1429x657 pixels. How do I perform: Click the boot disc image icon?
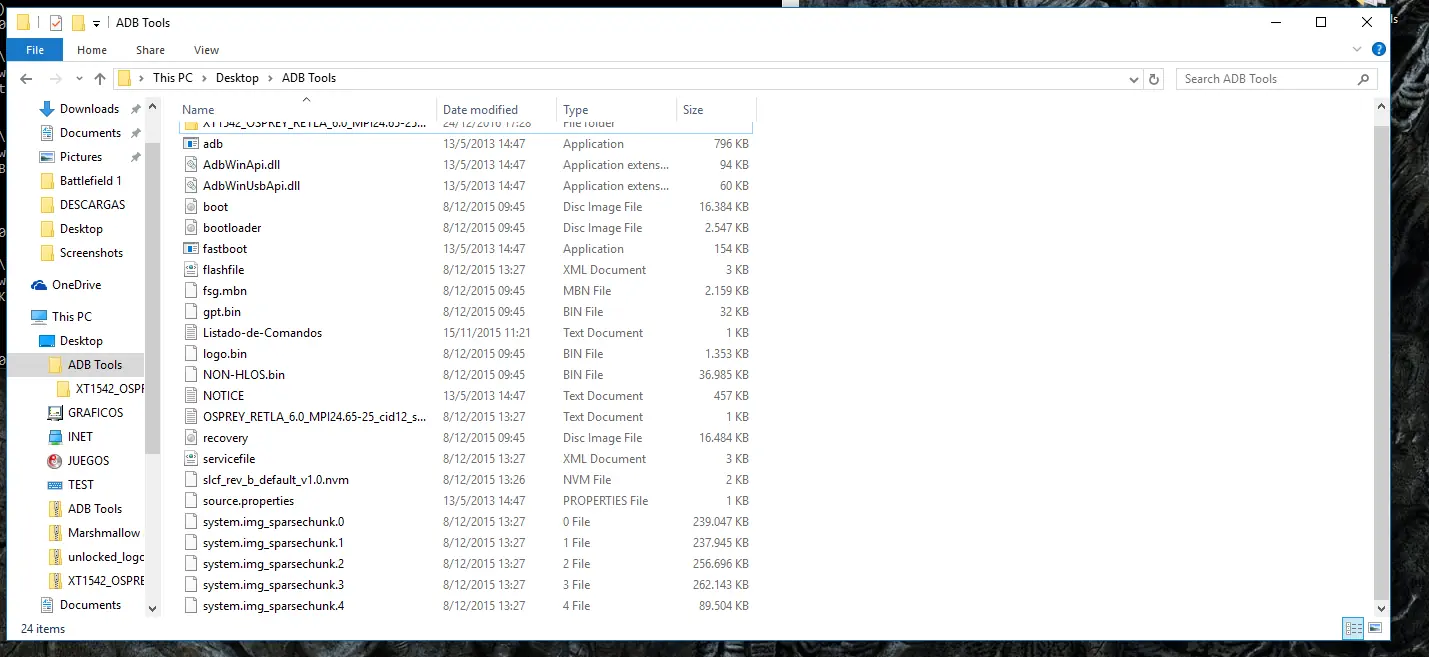click(192, 207)
